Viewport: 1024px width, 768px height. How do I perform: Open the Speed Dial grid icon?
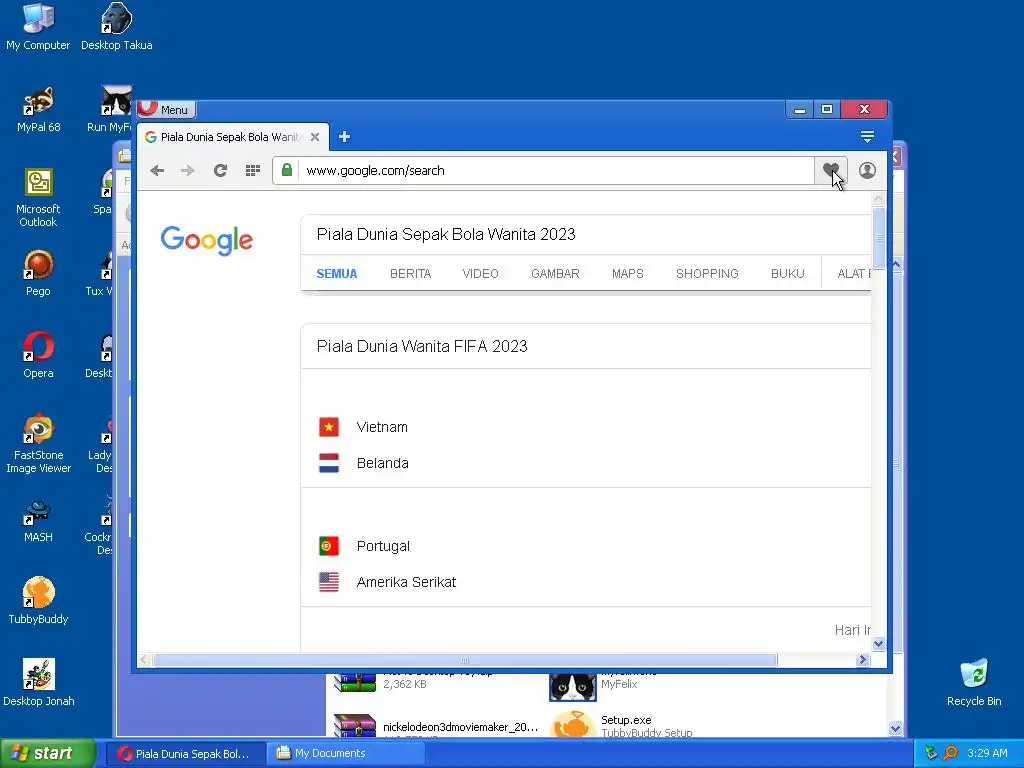(253, 170)
